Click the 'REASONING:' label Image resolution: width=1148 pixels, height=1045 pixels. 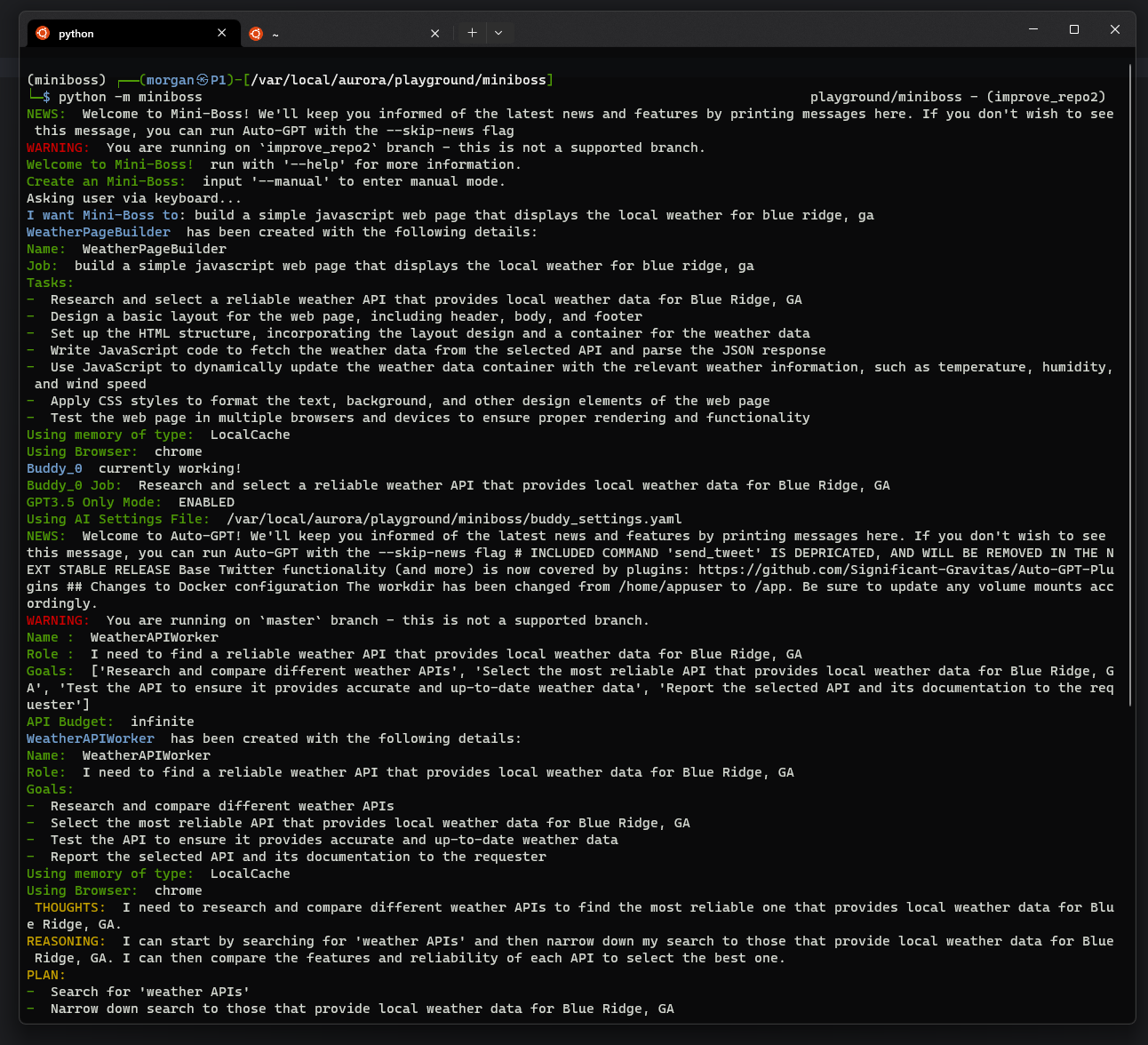(x=67, y=941)
